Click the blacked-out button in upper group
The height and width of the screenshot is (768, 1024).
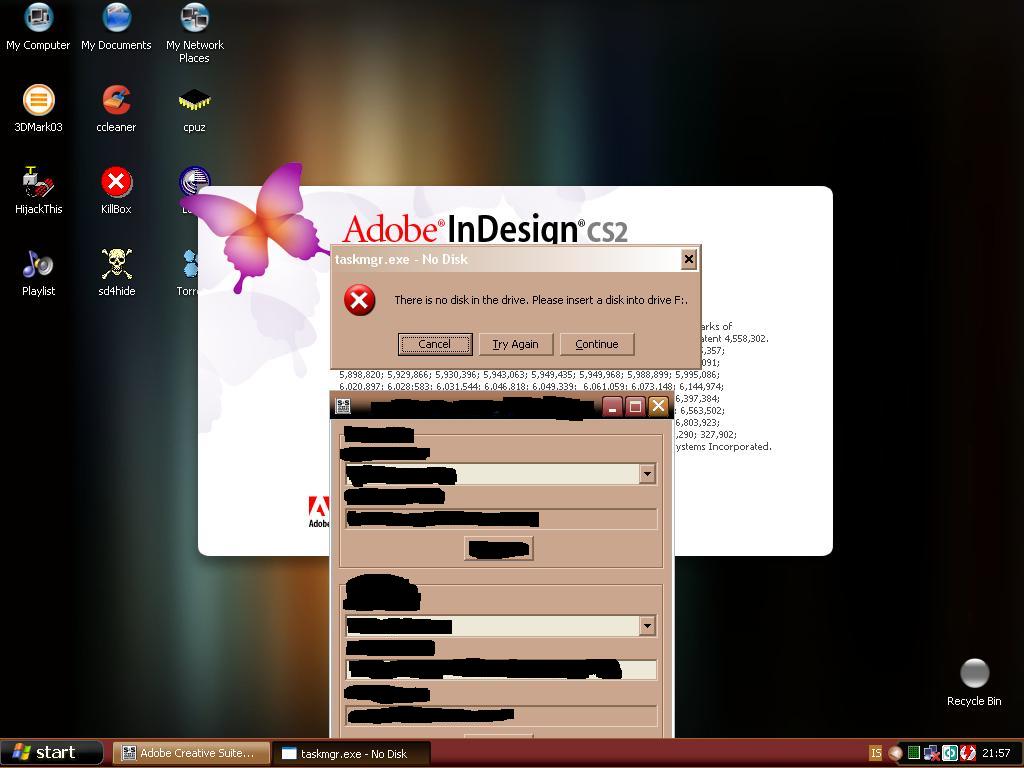click(498, 549)
